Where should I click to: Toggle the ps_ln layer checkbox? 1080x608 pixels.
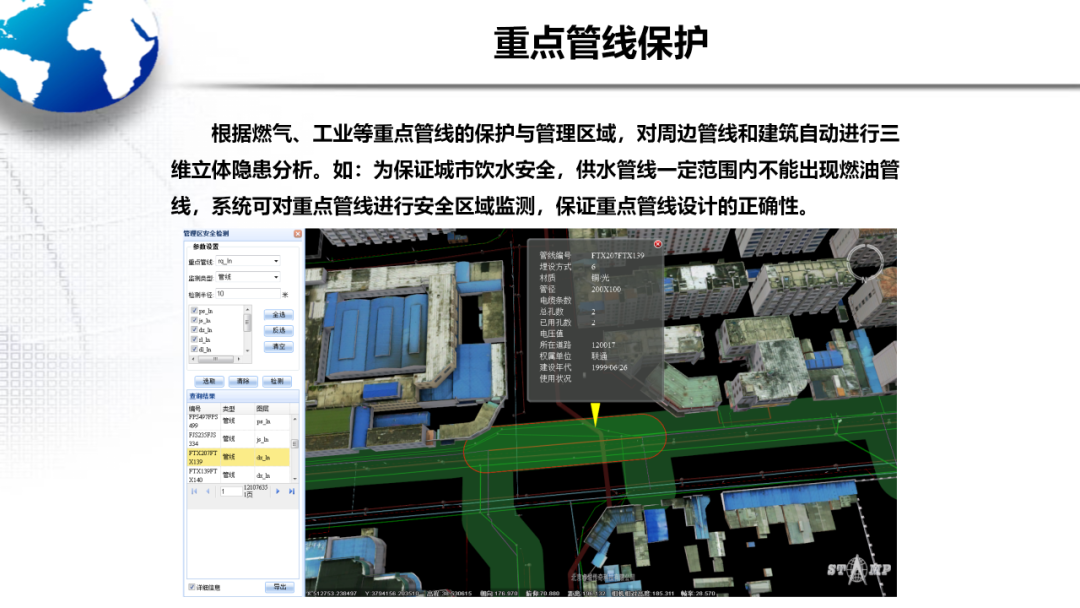pos(194,311)
